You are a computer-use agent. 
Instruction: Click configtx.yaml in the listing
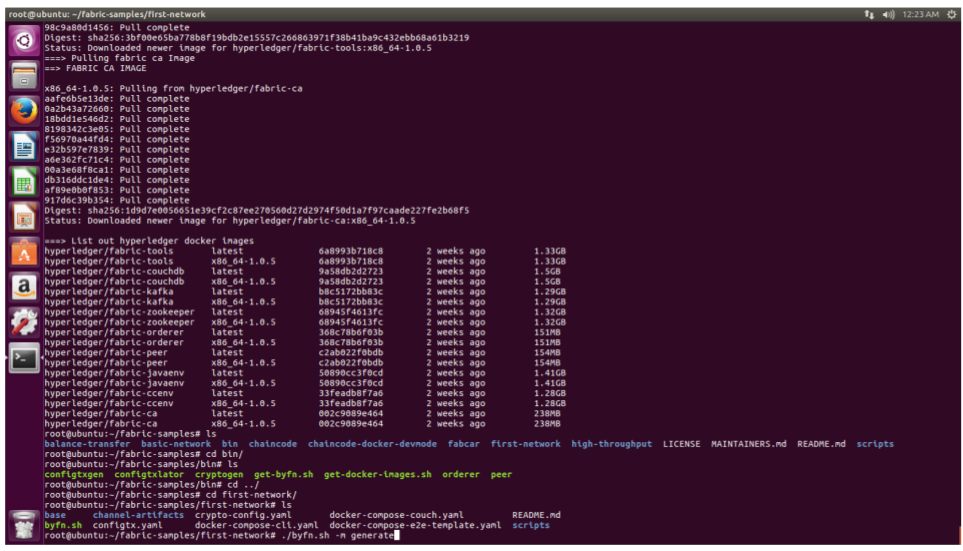[x=127, y=525]
